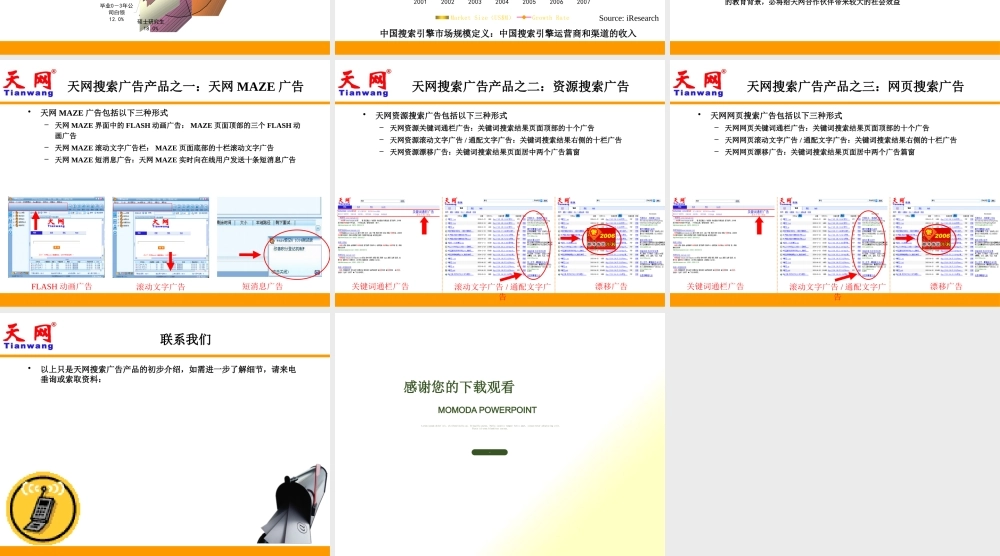
Task: Click 漂移广告 caption on 资源搜索广告 slide
Action: pyautogui.click(x=611, y=287)
